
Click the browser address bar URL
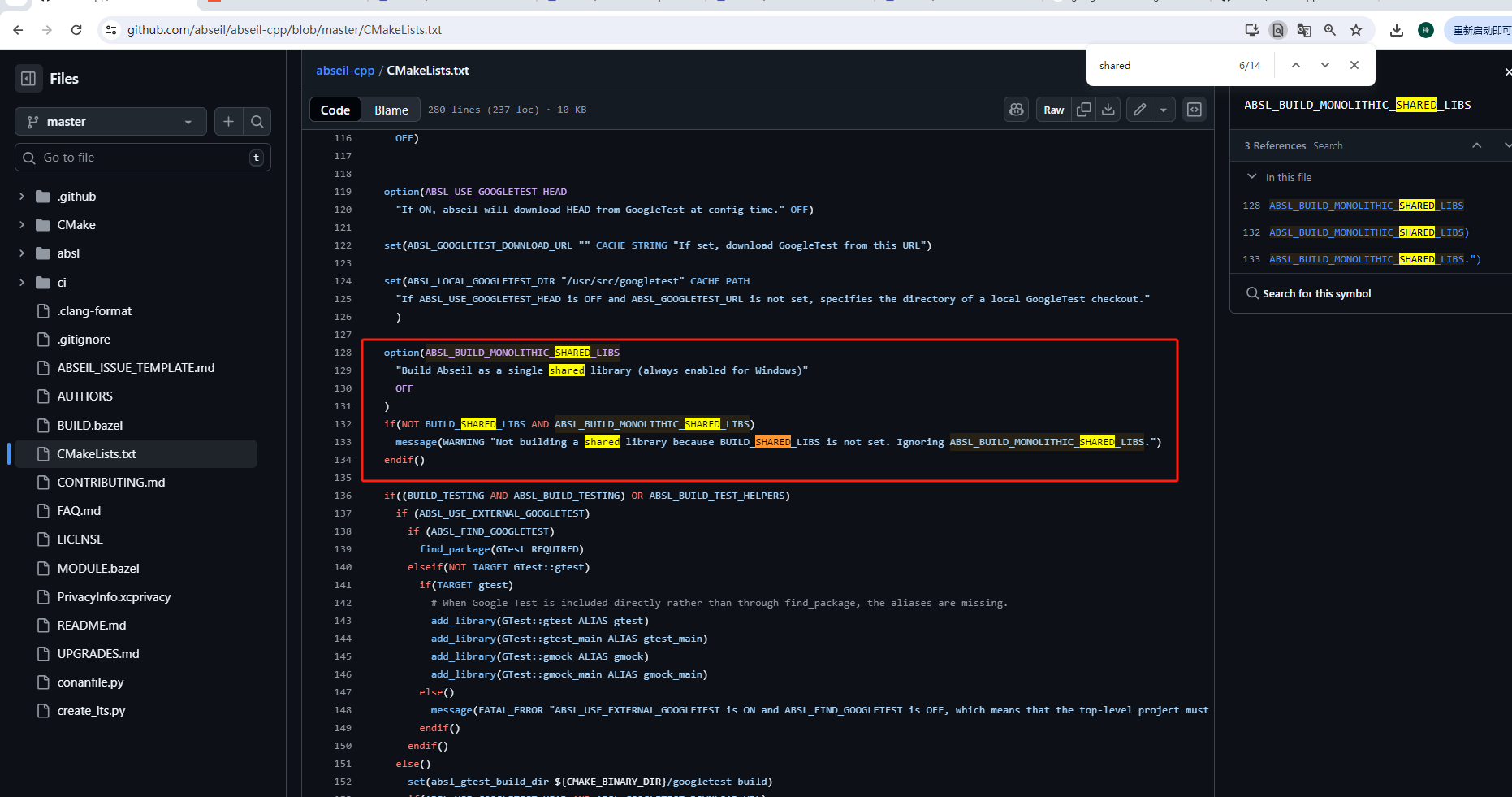[x=284, y=30]
